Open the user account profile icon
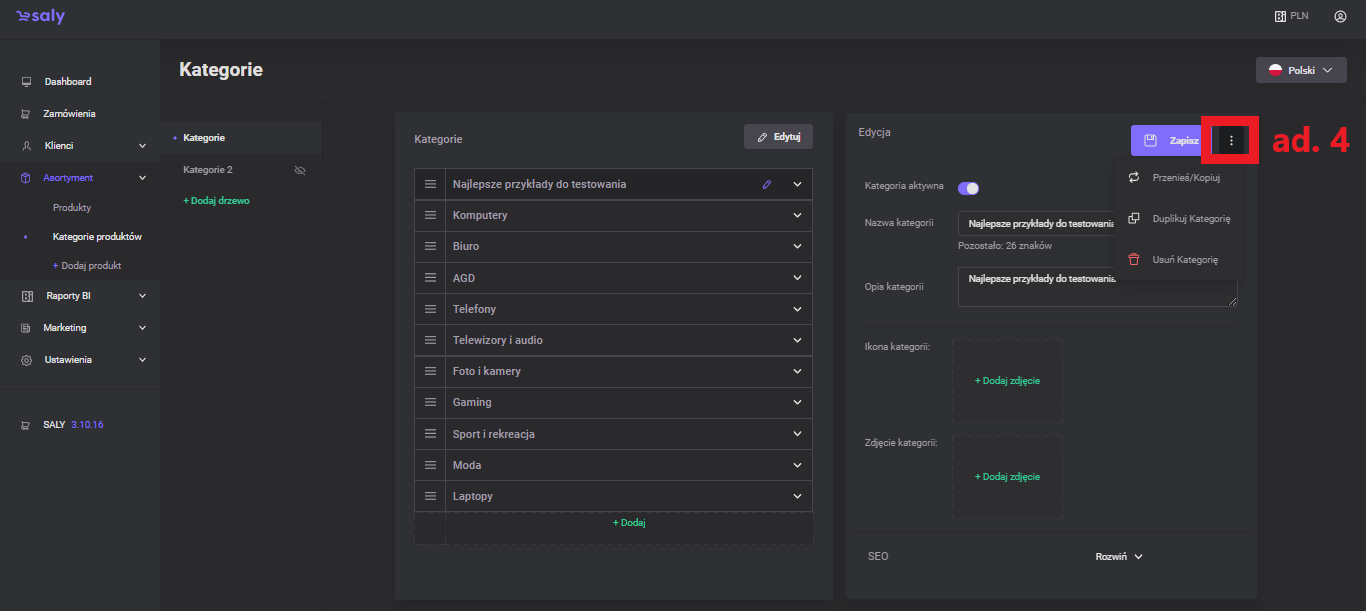Screen dimensions: 1366x611 [1340, 17]
